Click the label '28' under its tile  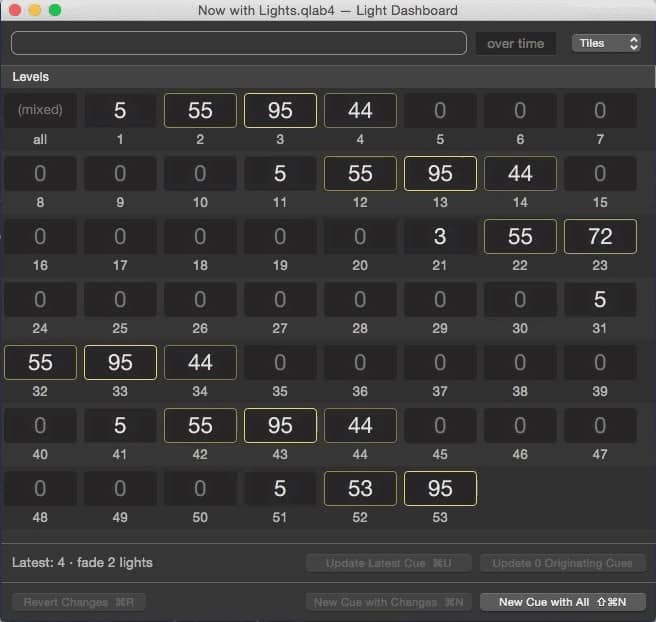pos(360,328)
